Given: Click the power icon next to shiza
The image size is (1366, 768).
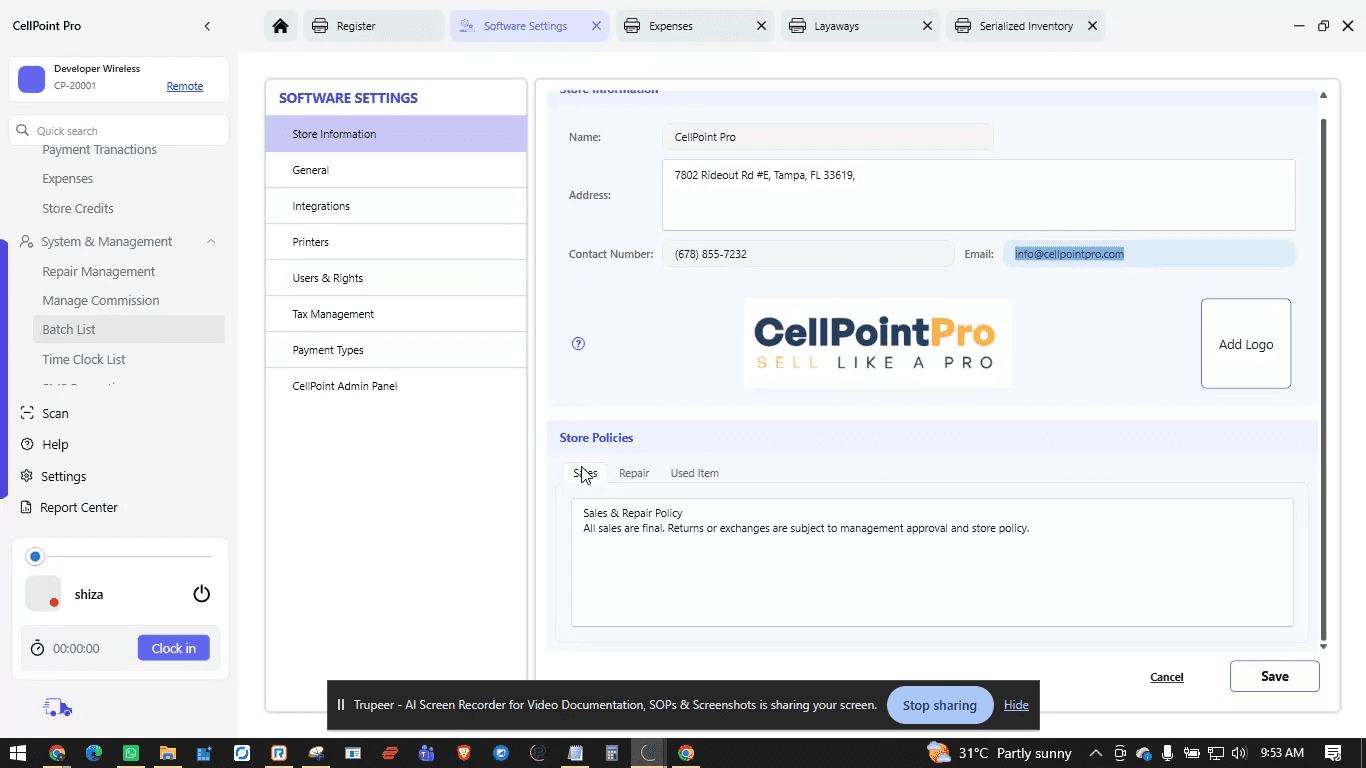Looking at the screenshot, I should 202,594.
